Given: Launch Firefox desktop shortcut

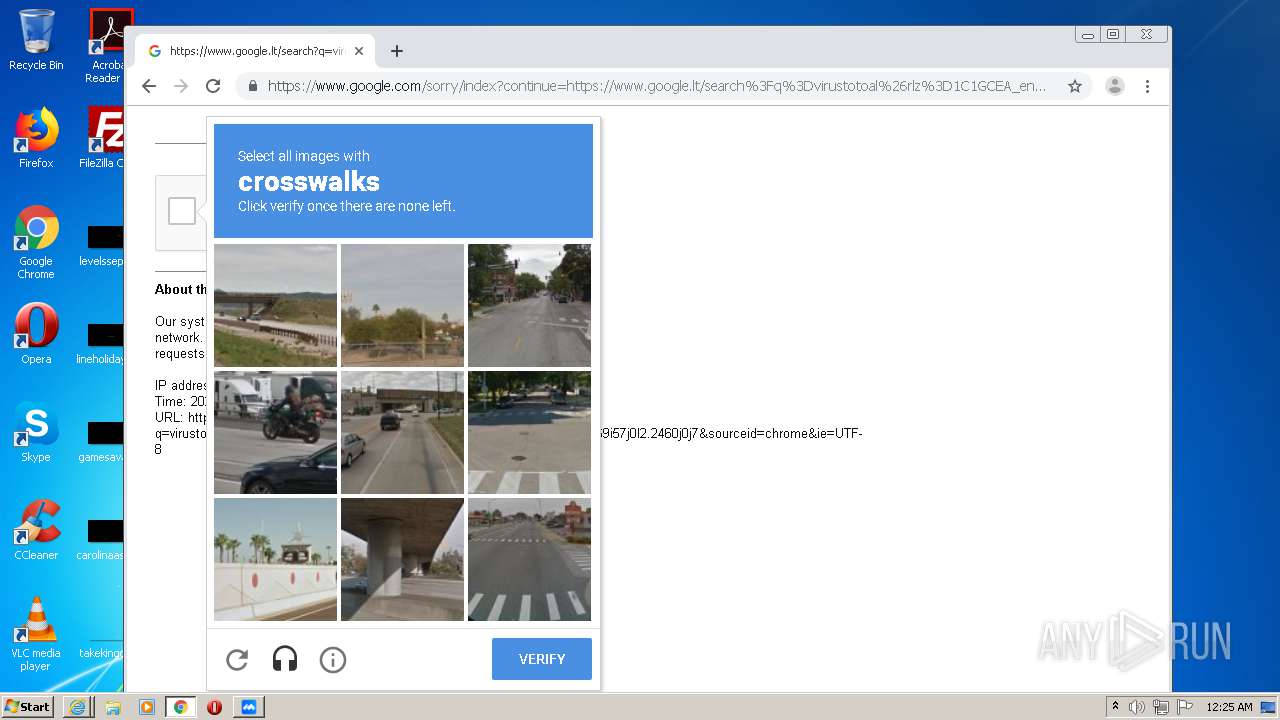Looking at the screenshot, I should [36, 139].
